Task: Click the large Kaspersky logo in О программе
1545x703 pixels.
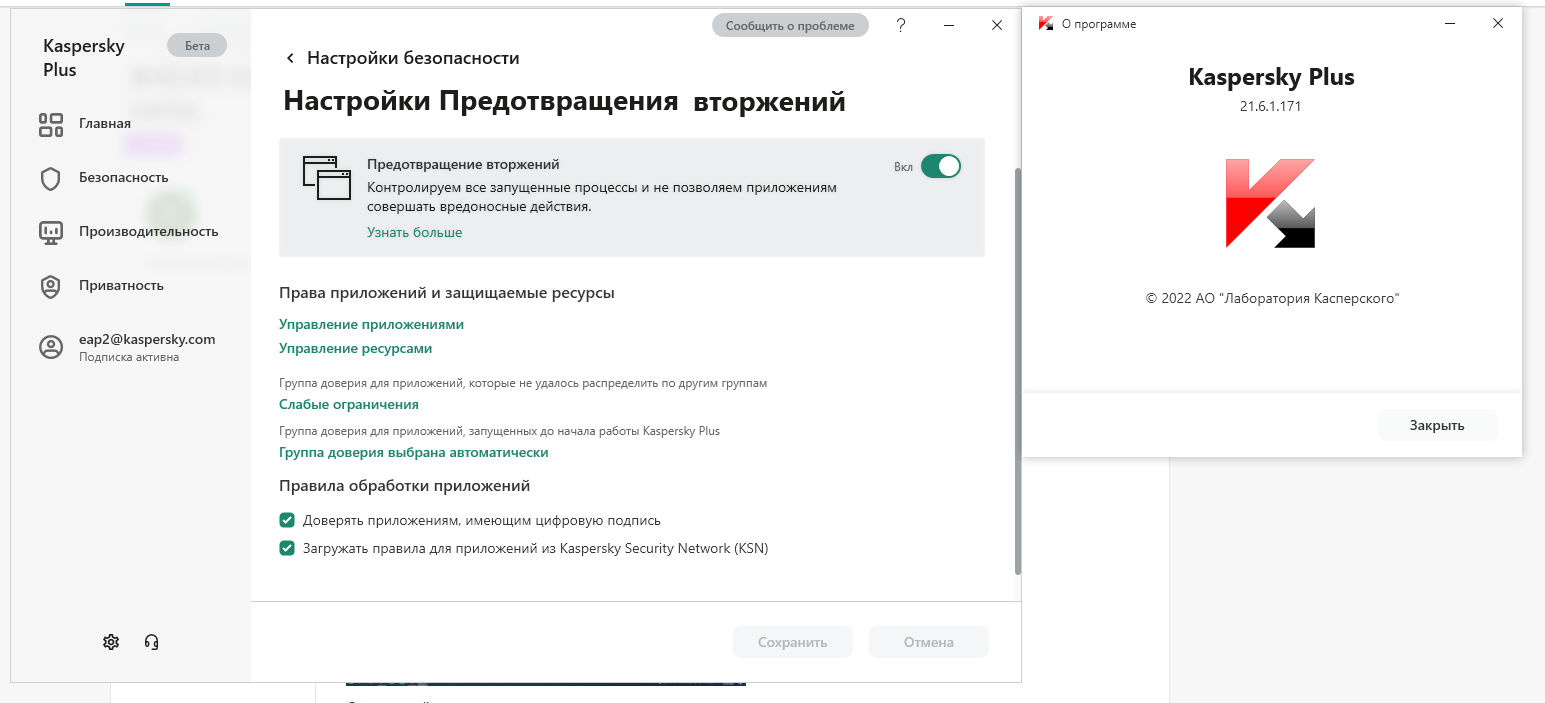Action: click(1270, 203)
